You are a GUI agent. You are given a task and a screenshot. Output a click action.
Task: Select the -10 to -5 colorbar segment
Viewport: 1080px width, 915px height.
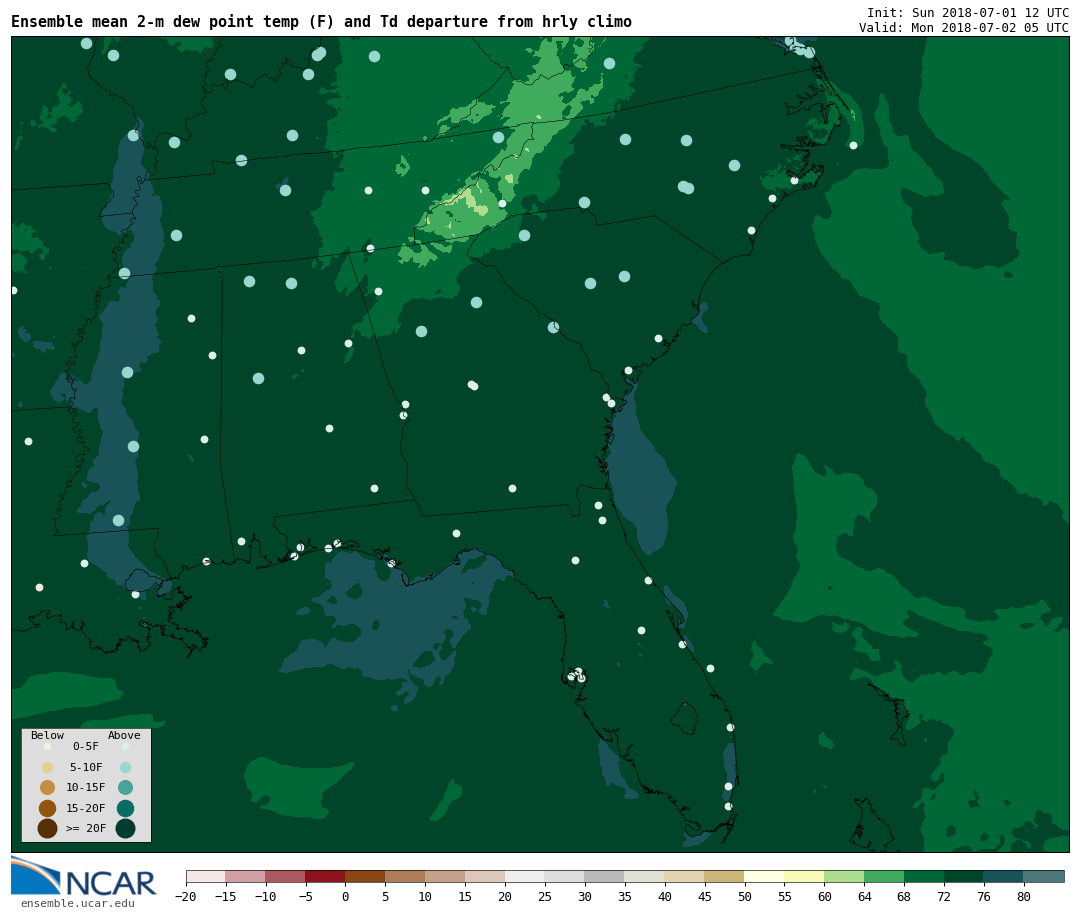(286, 877)
